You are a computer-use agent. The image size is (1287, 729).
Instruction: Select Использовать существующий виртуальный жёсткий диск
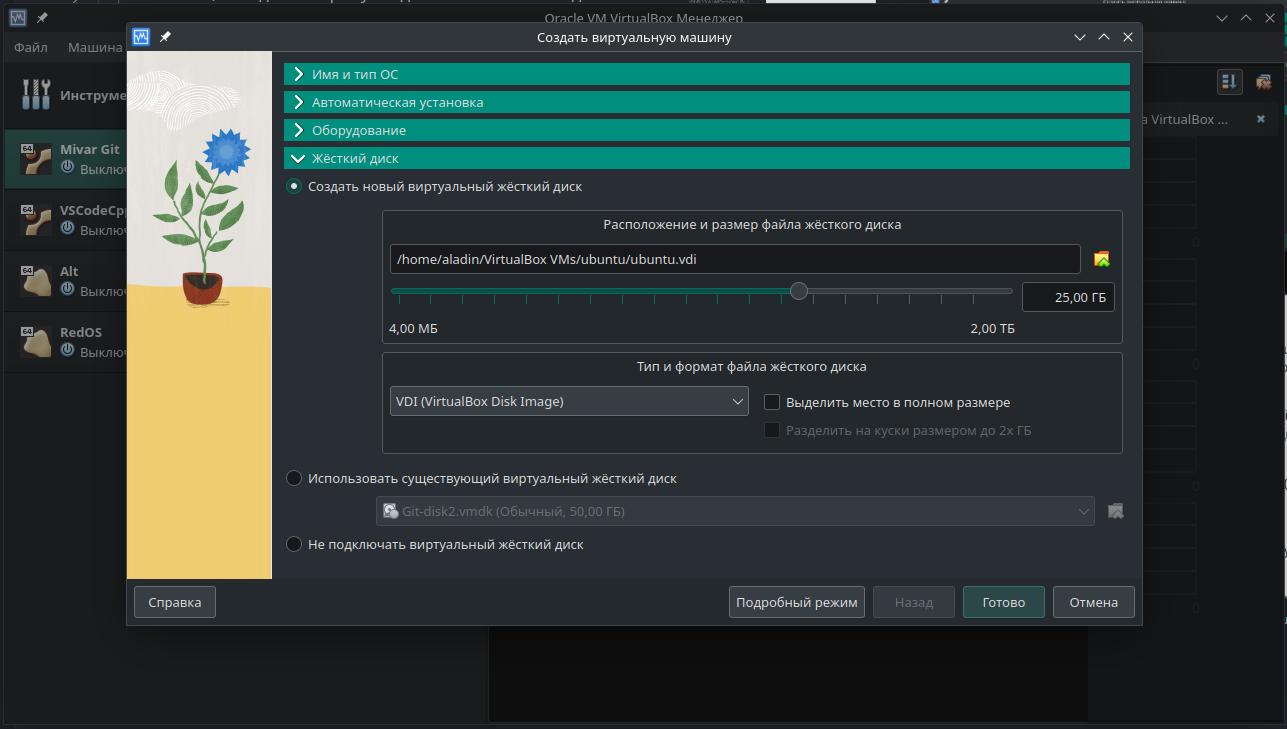pos(294,477)
